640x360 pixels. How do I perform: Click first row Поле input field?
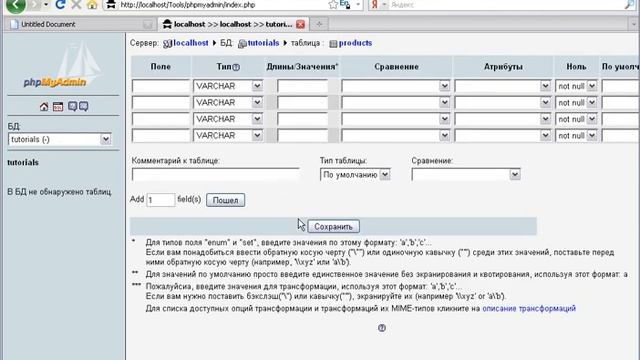(x=161, y=86)
